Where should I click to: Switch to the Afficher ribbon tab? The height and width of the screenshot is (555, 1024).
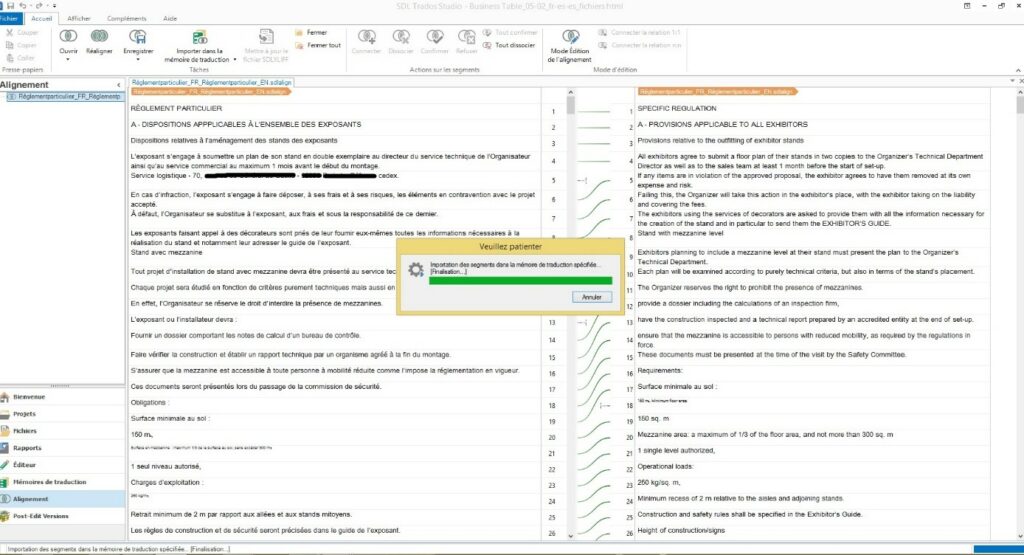(x=79, y=18)
